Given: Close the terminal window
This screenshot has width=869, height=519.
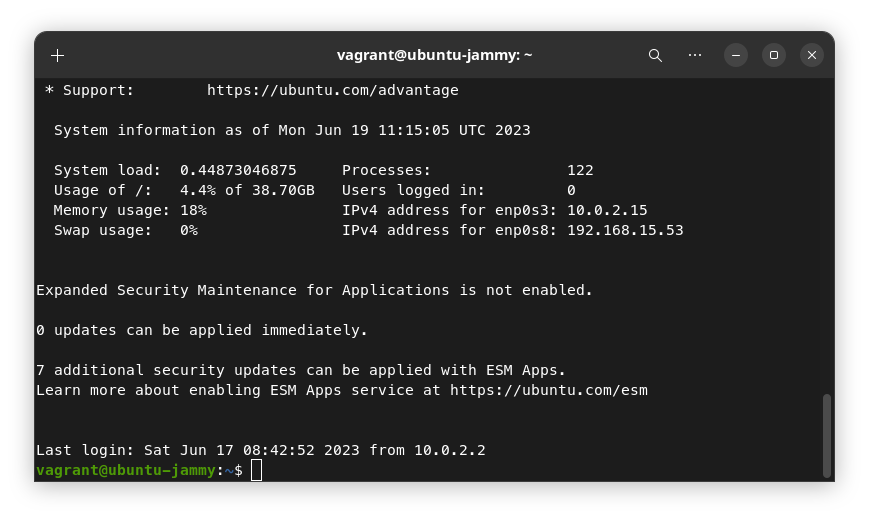Looking at the screenshot, I should coord(812,55).
